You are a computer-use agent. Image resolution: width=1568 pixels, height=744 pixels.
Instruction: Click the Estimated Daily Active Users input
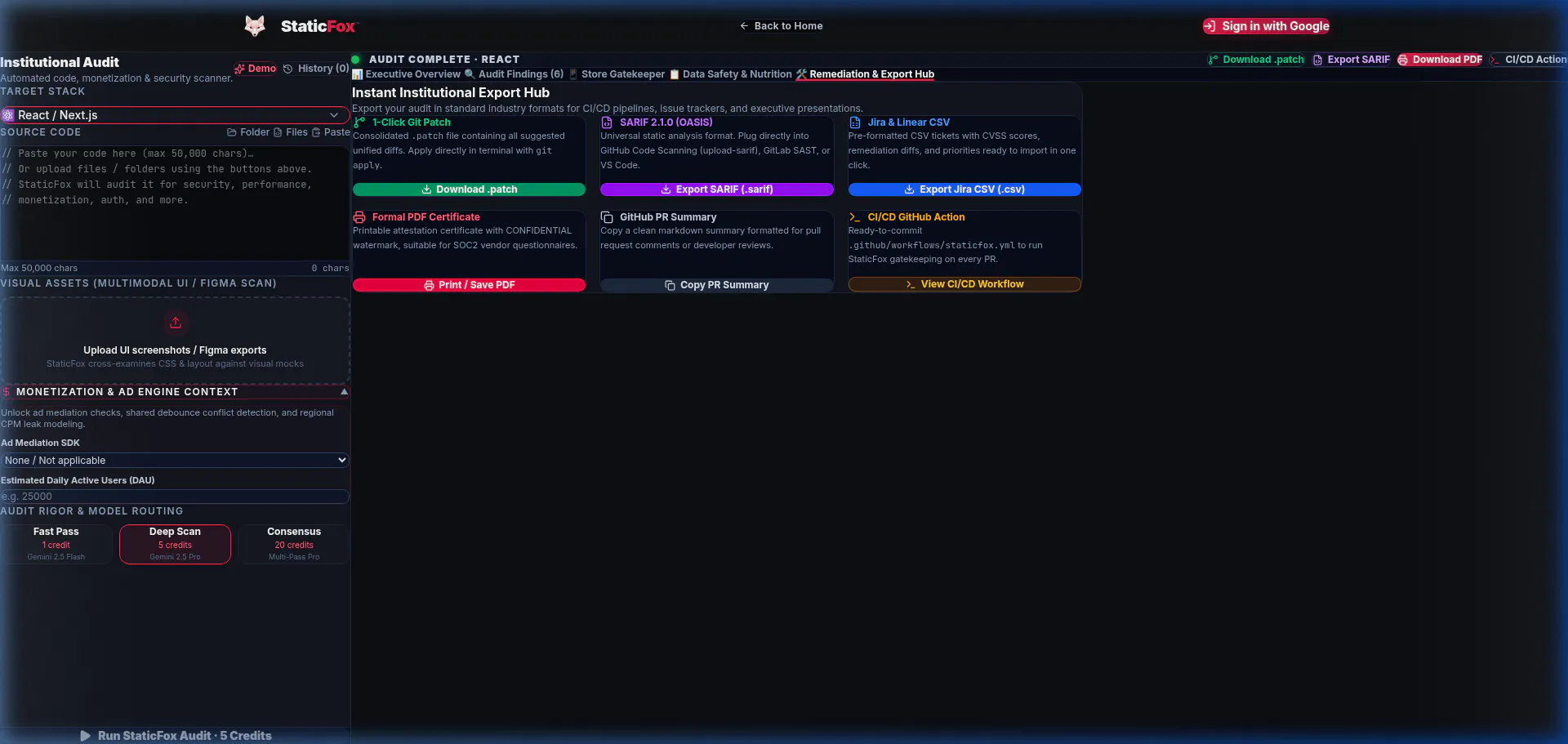[175, 497]
